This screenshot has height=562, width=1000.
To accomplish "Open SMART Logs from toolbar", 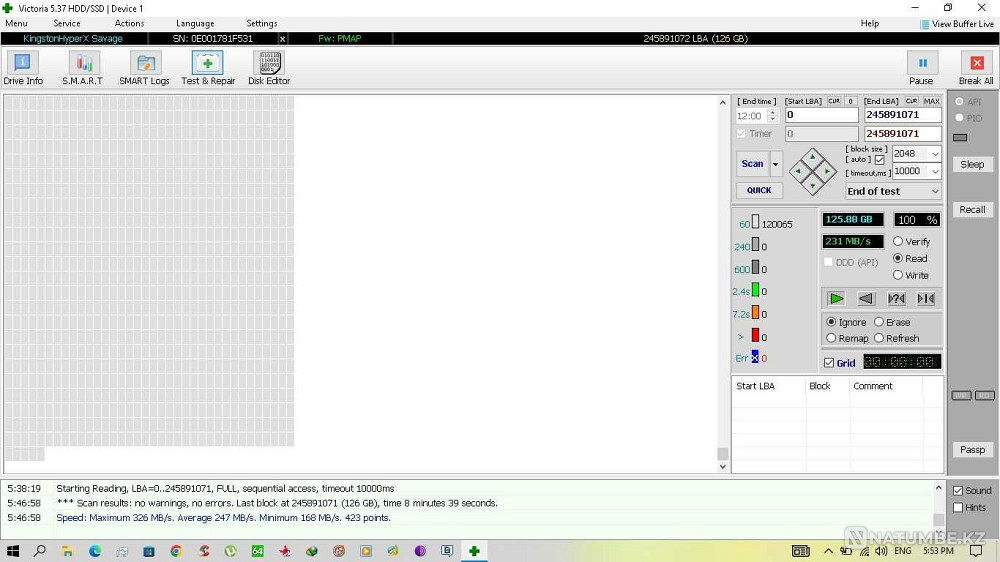I will tap(145, 68).
